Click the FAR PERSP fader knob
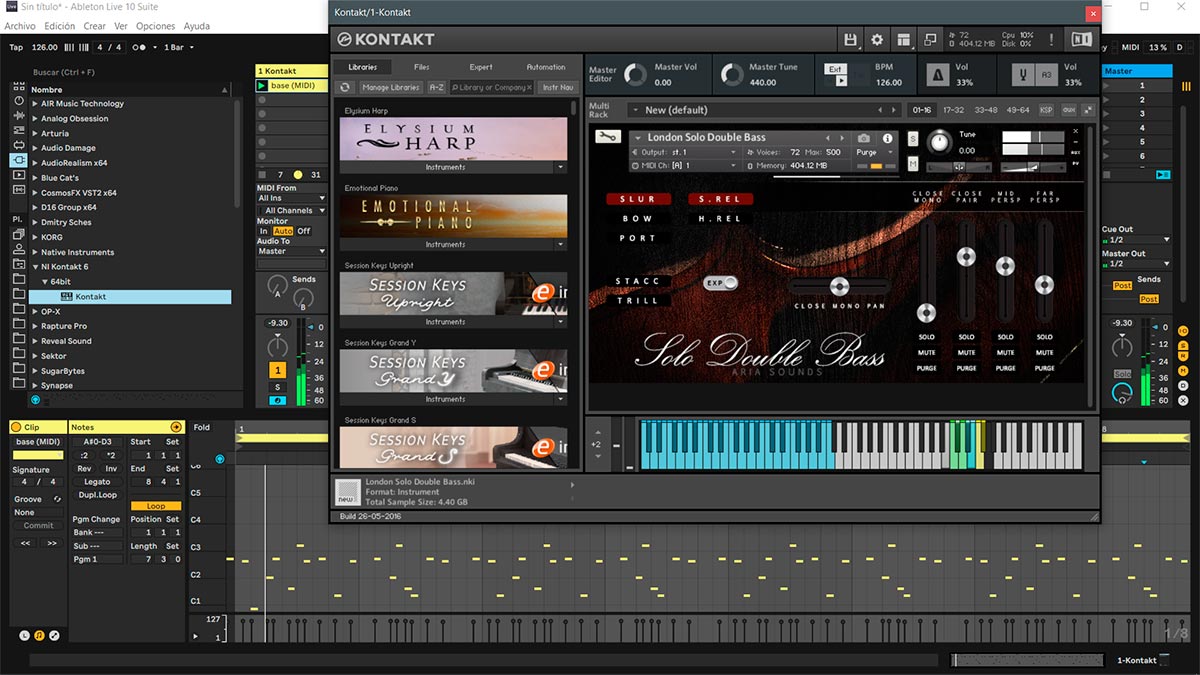The height and width of the screenshot is (675, 1200). (x=1044, y=285)
